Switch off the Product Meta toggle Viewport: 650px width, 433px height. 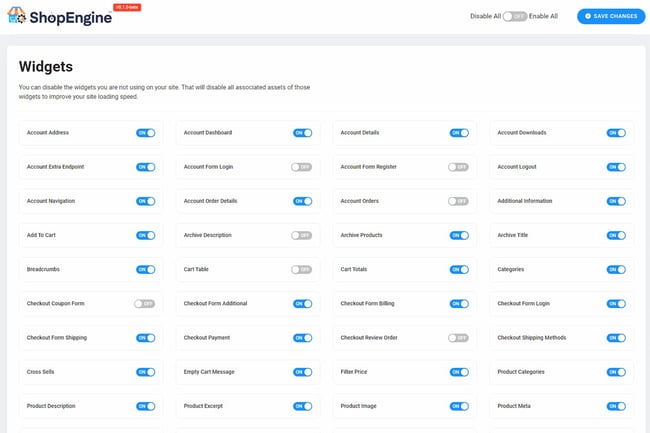[x=615, y=406]
